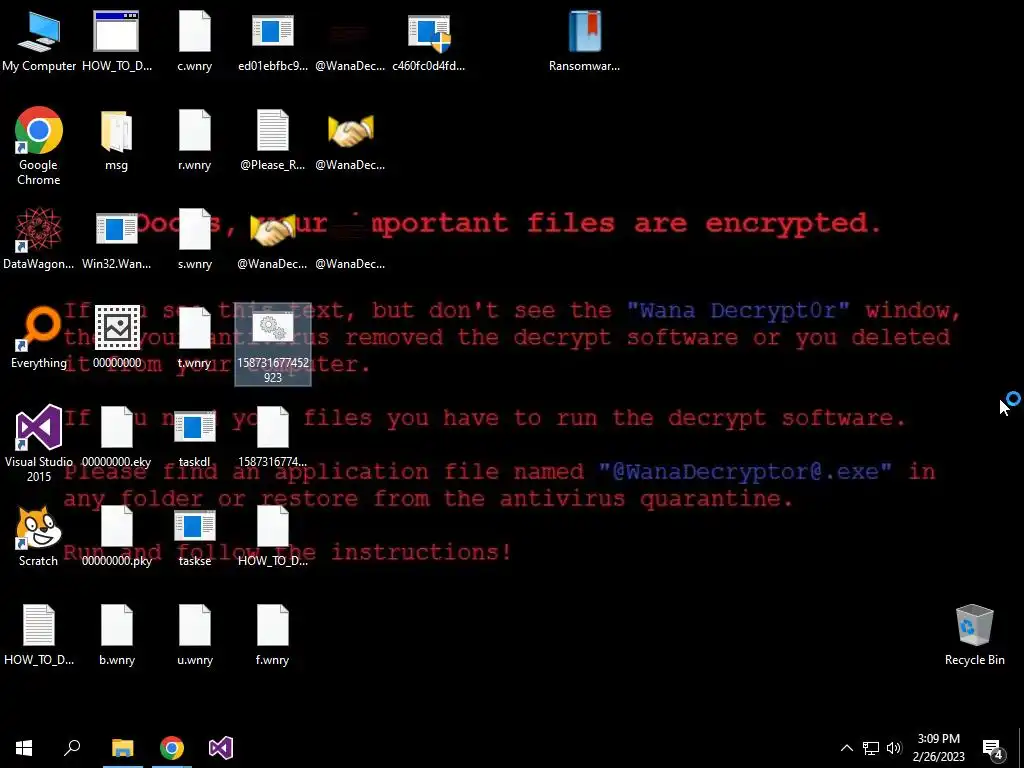Open taskbar Search magnifier
The image size is (1024, 768).
point(72,748)
